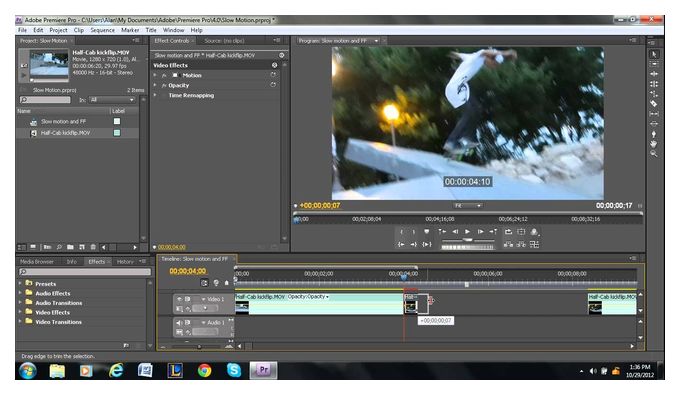Image resolution: width=680 pixels, height=395 pixels.
Task: Set unnumbered marker in Program monitor
Action: pos(426,232)
